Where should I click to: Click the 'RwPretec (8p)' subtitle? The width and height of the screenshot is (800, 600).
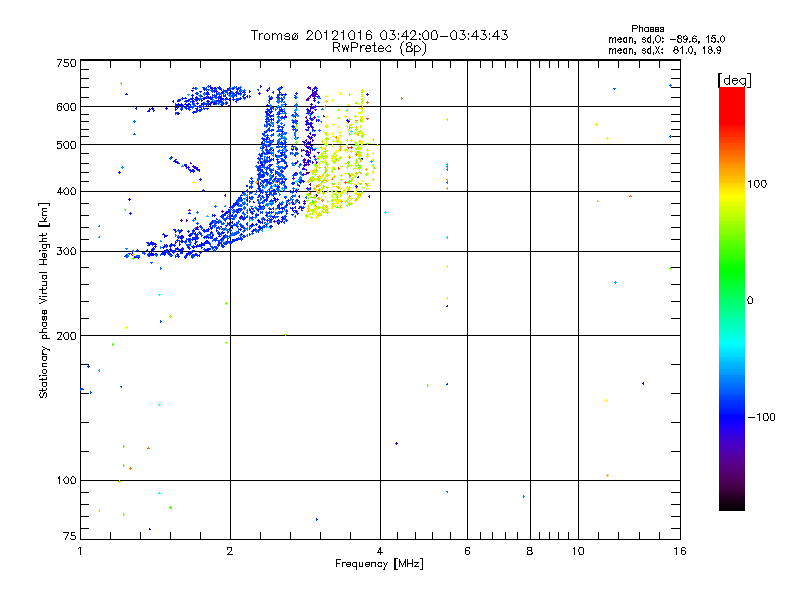(379, 48)
